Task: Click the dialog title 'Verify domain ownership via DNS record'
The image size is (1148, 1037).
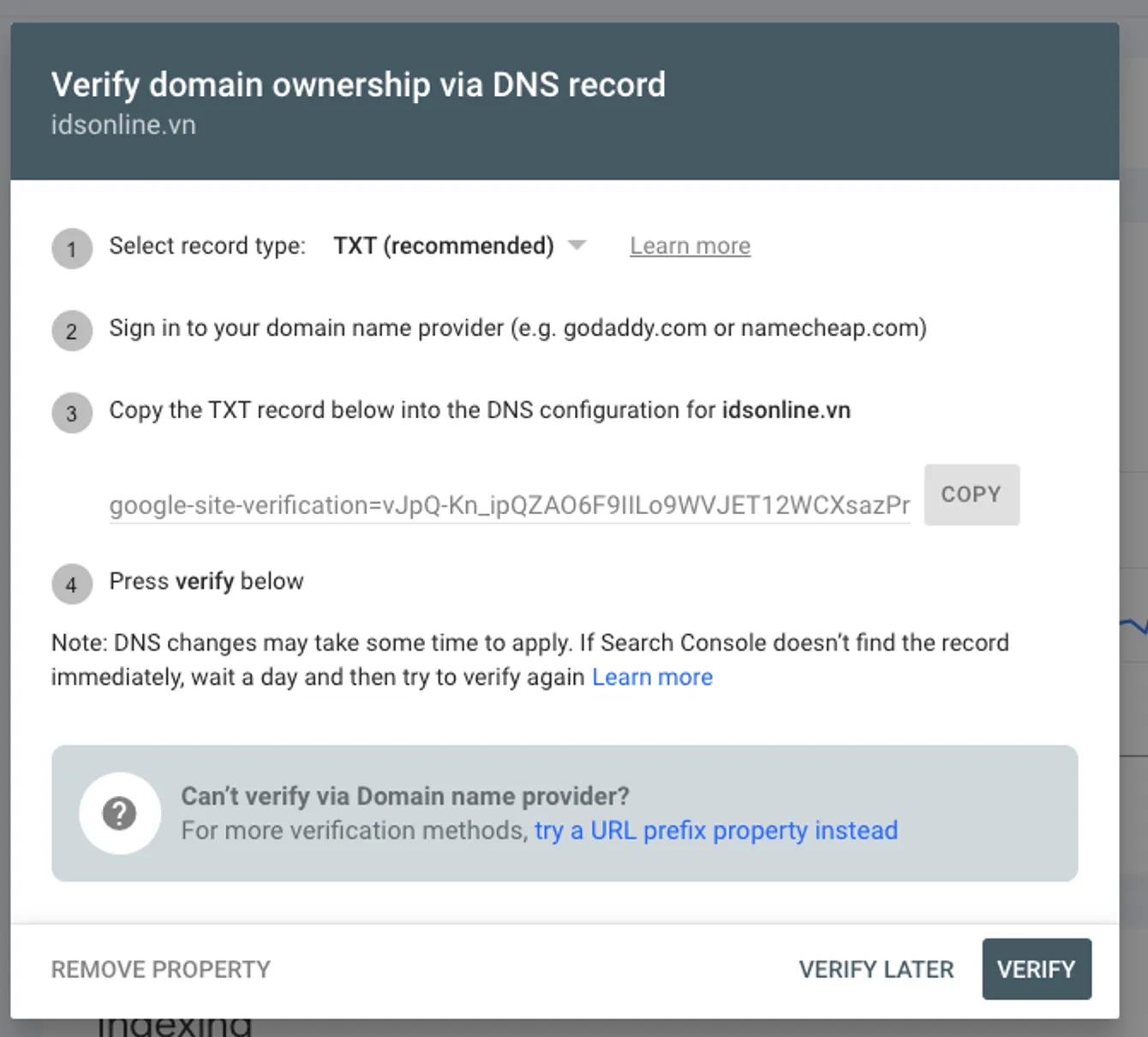Action: click(x=358, y=85)
